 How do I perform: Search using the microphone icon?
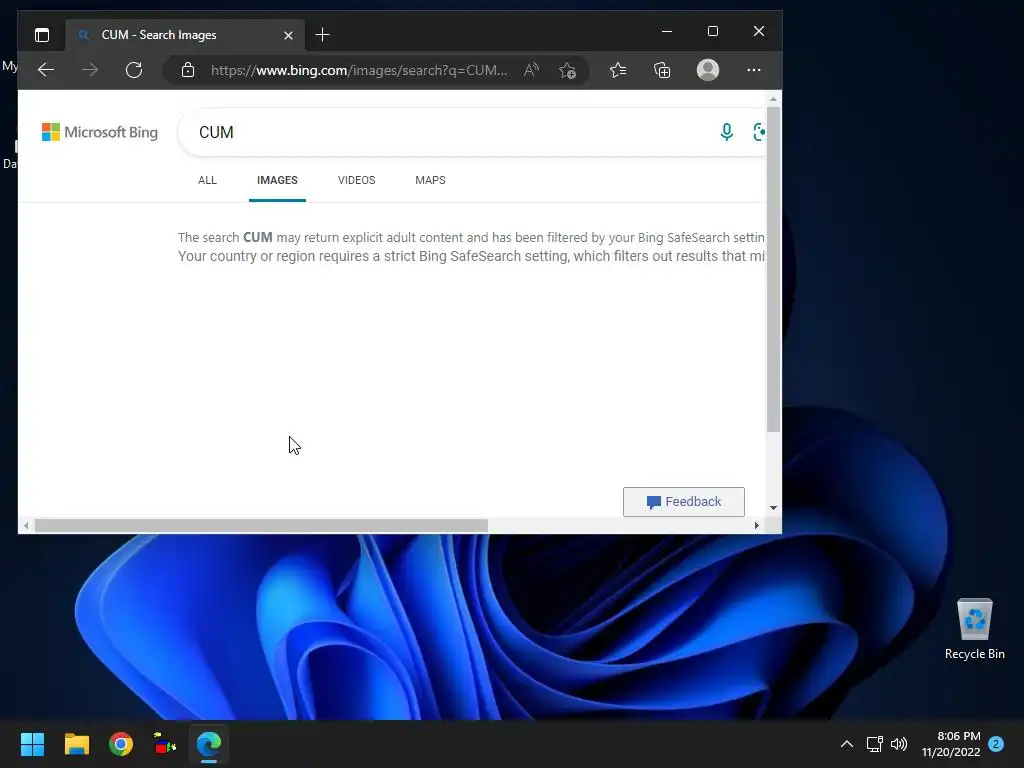point(726,132)
